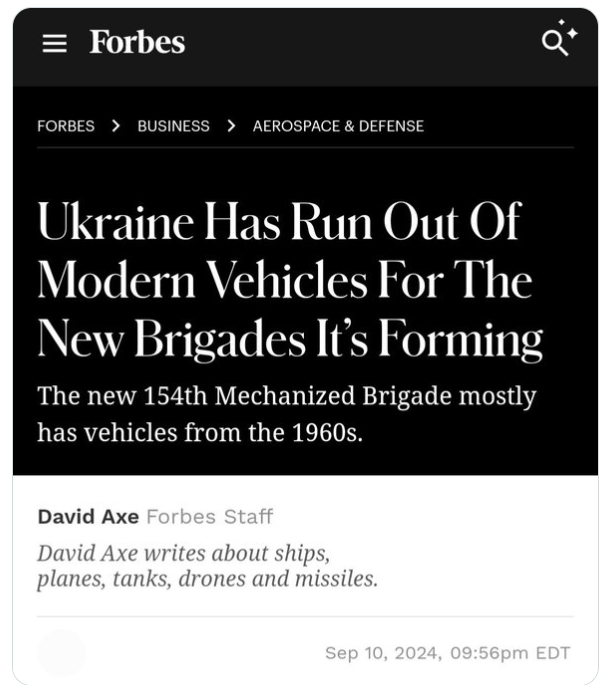Navigate to the BUSINESS breadcrumb section
Screen dimensions: 604x685
pos(173,126)
